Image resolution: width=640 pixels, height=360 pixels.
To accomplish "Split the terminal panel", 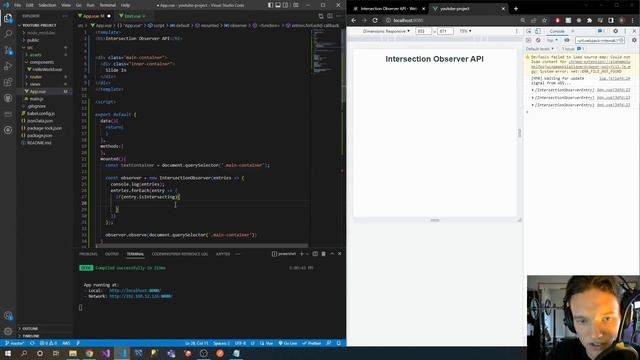I will tap(315, 254).
